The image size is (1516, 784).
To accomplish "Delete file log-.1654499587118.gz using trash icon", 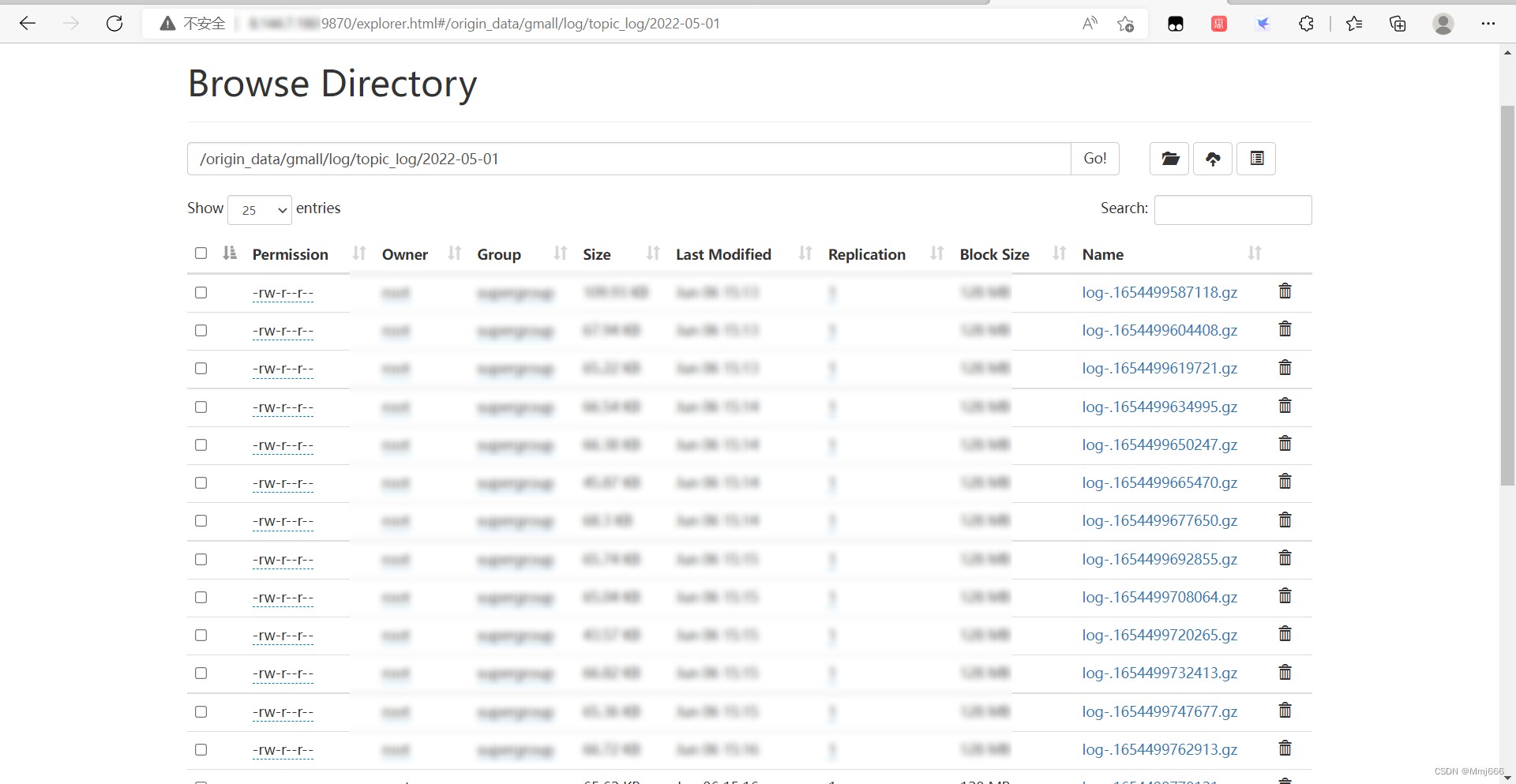I will (x=1285, y=291).
